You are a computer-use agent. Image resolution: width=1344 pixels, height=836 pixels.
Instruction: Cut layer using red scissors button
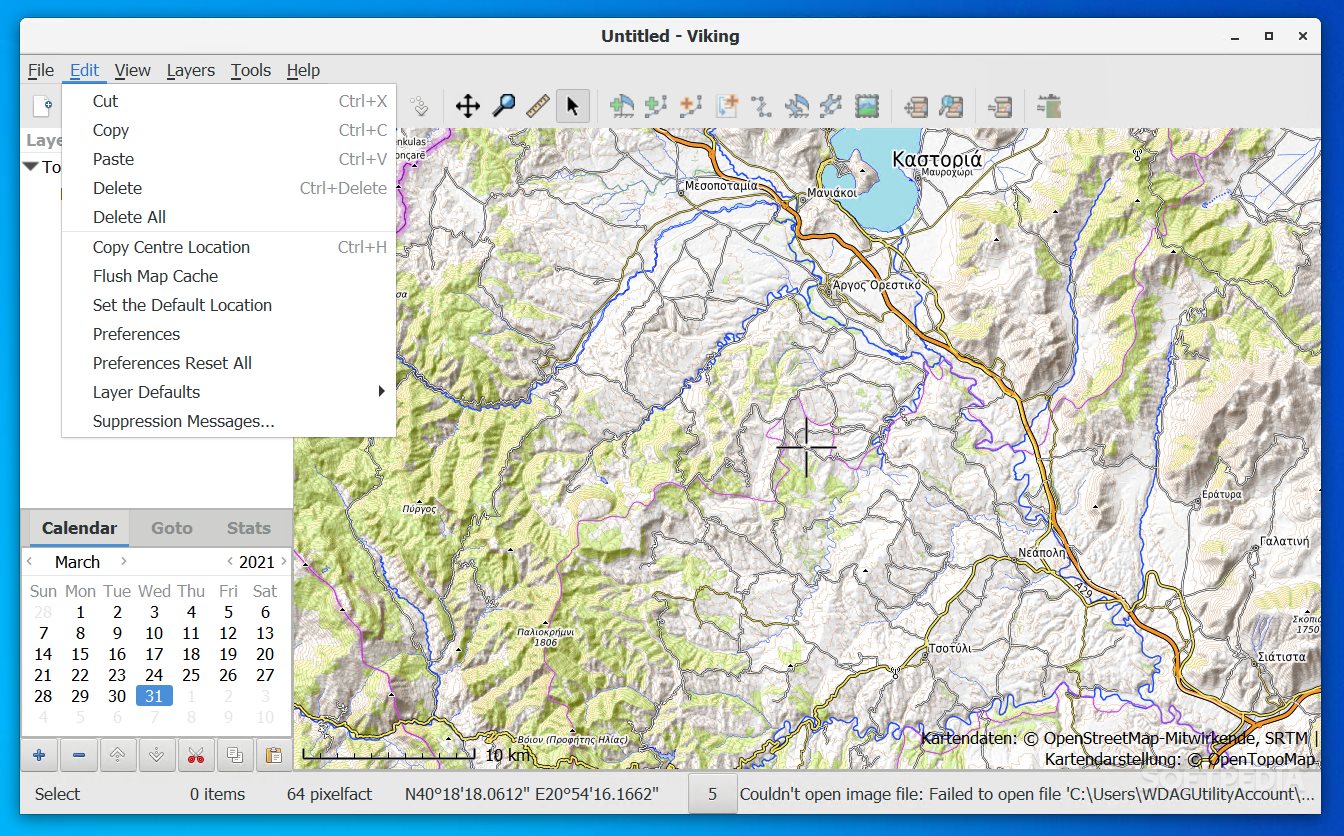tap(195, 755)
